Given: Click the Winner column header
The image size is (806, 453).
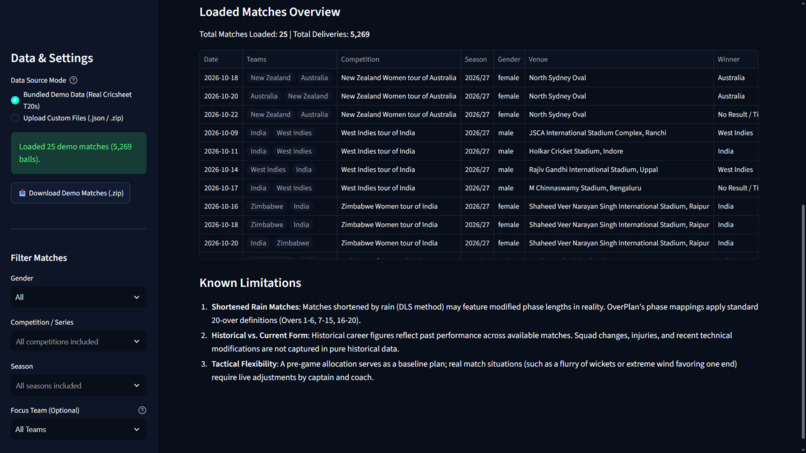Looking at the screenshot, I should point(736,59).
